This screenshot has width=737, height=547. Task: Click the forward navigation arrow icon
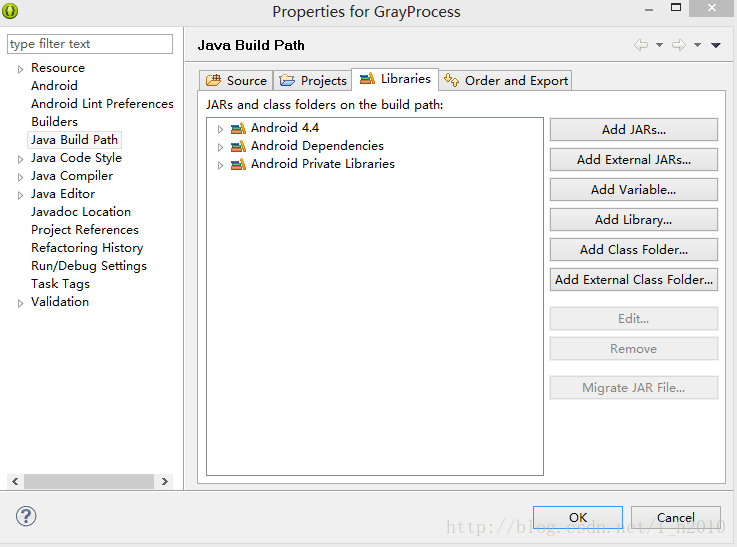coord(679,45)
